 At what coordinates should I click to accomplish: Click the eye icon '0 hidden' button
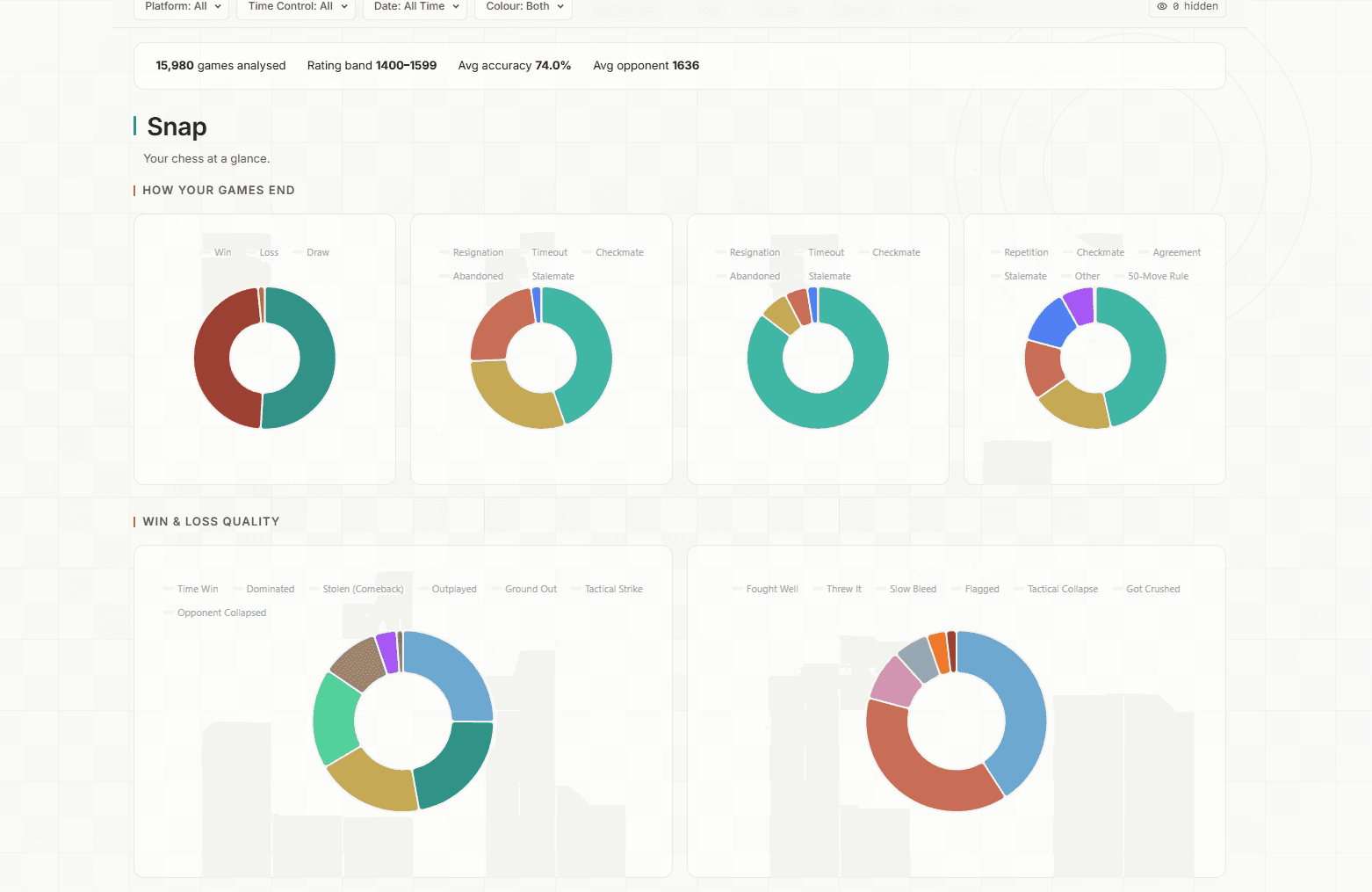[x=1187, y=7]
